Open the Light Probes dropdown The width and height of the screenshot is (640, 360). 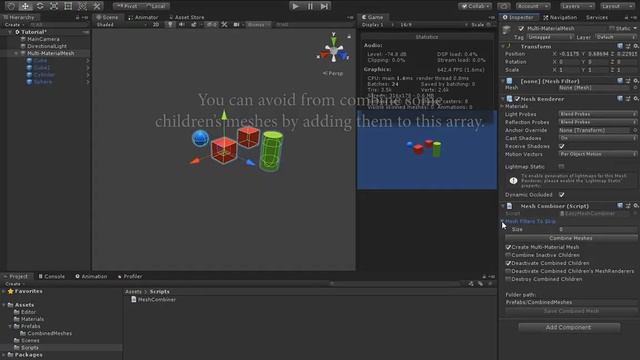598,114
